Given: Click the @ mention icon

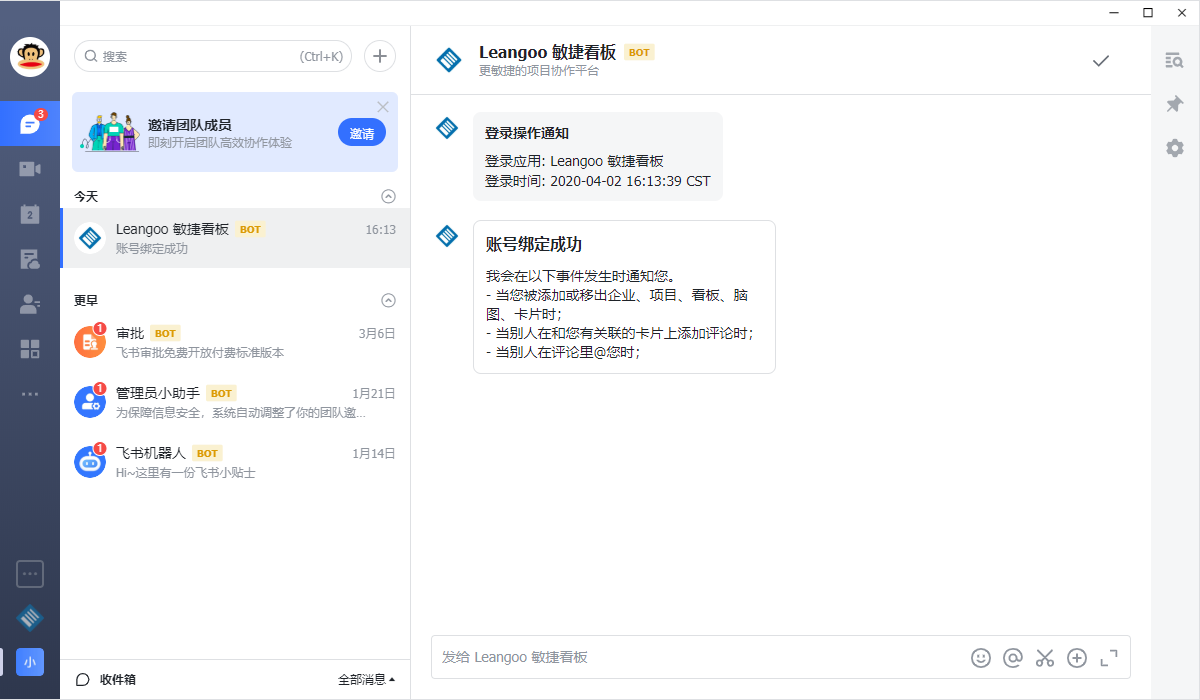Looking at the screenshot, I should tap(1013, 657).
